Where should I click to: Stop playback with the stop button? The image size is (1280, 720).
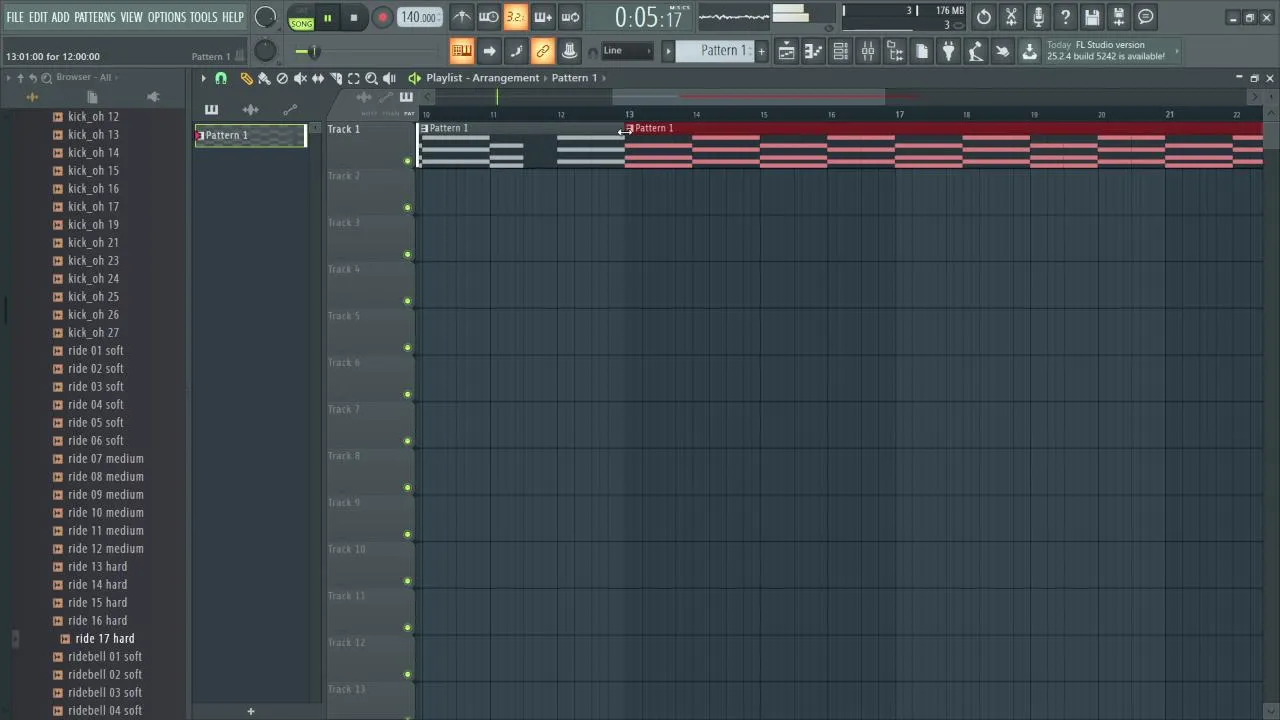pos(354,17)
